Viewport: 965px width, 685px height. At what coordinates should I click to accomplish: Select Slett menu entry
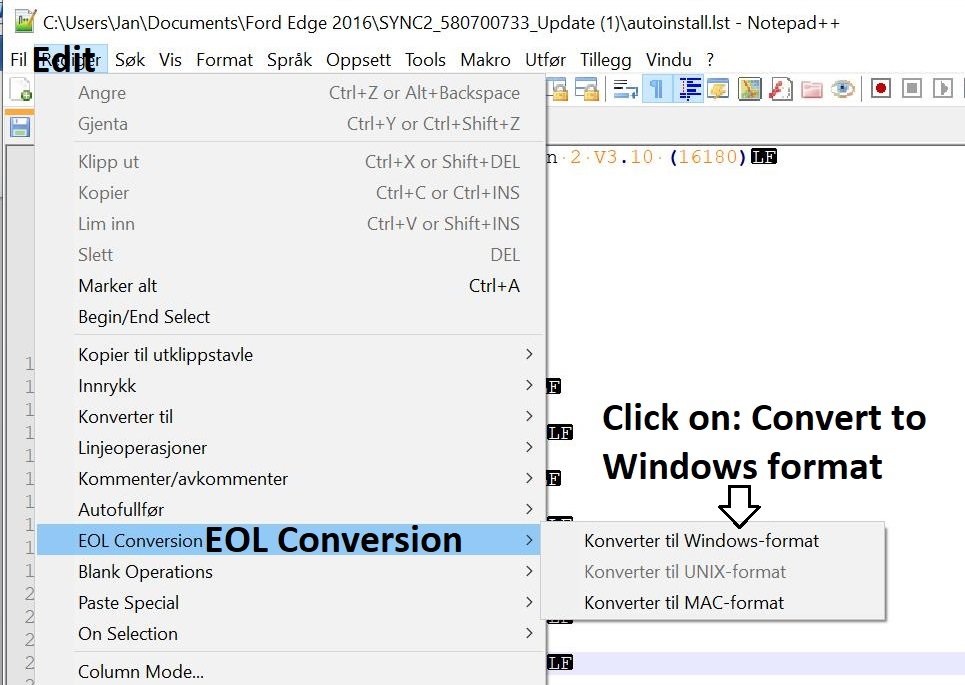(290, 255)
